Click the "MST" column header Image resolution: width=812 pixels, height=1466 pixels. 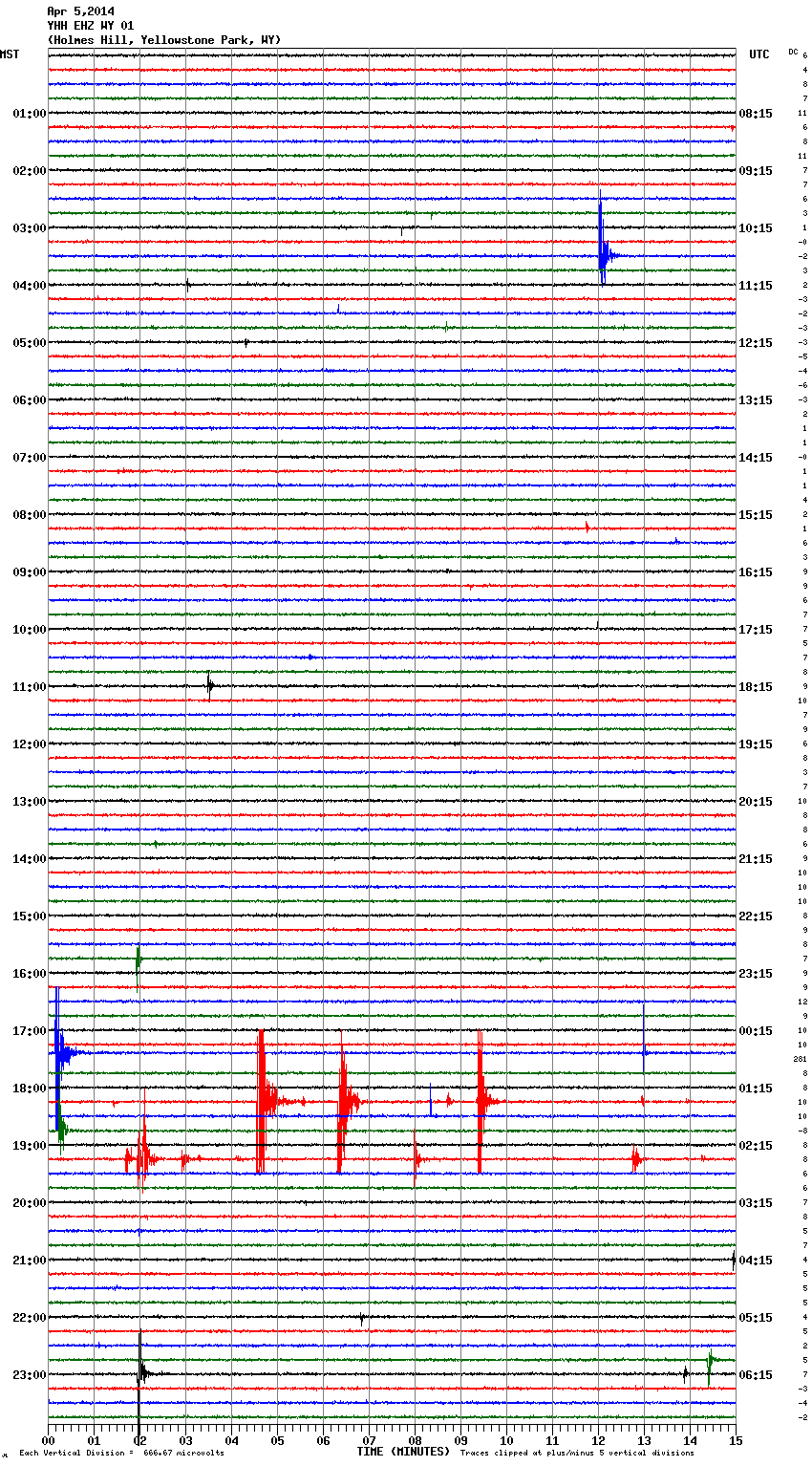coord(10,54)
